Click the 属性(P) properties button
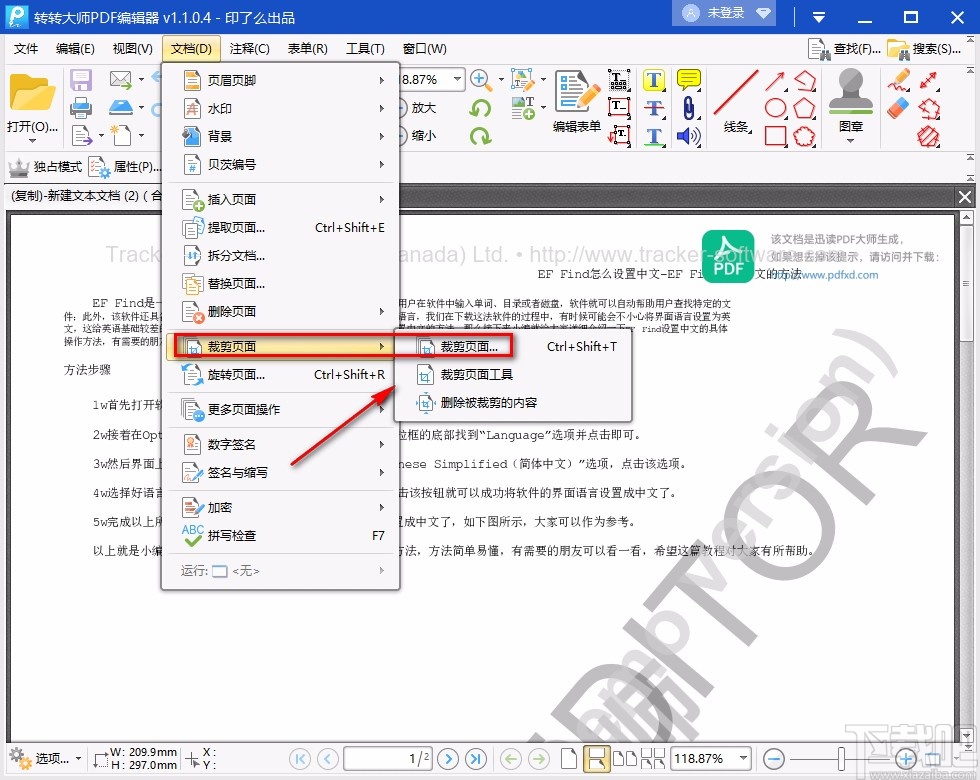980x780 pixels. [x=125, y=167]
